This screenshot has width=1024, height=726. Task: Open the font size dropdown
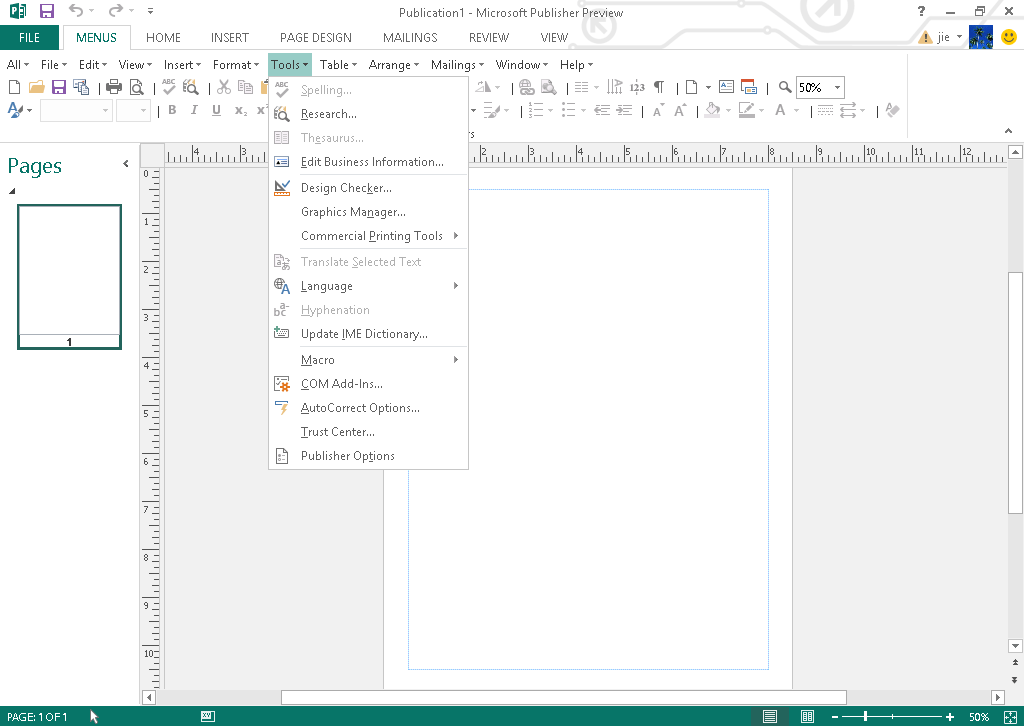pyautogui.click(x=144, y=110)
